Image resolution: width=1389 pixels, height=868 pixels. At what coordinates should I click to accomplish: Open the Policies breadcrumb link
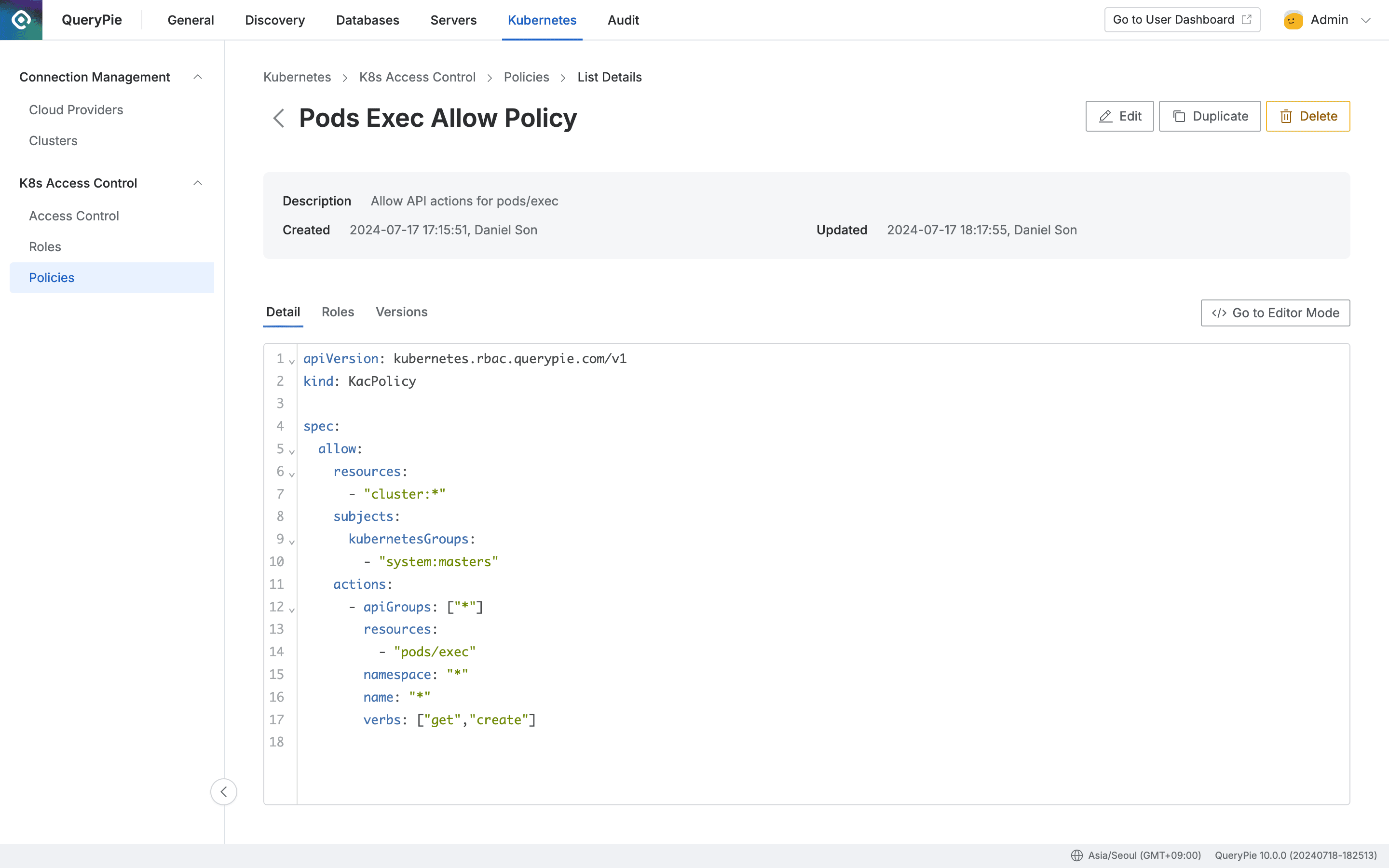coord(526,76)
